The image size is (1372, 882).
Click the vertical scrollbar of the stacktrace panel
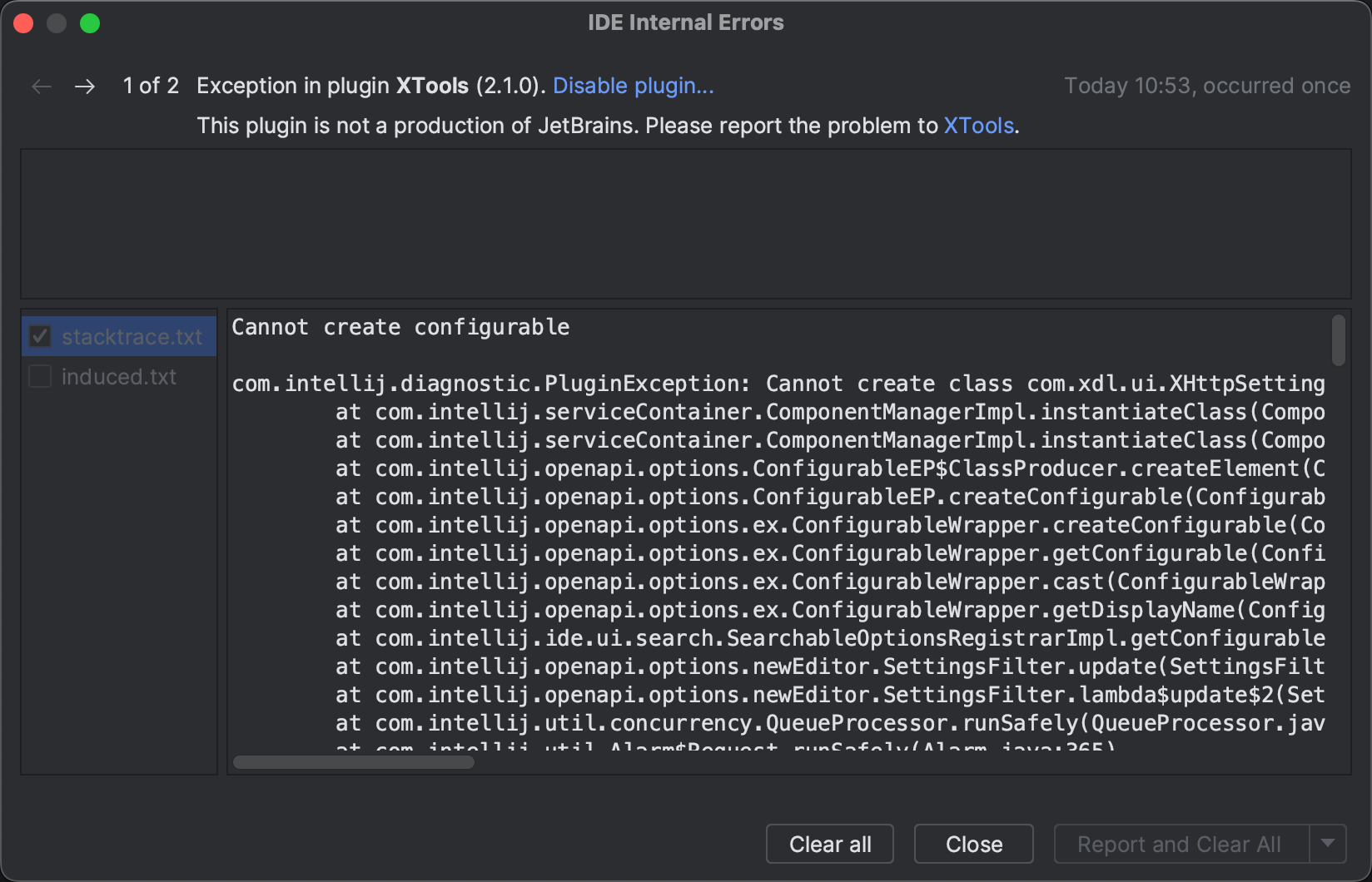pos(1339,341)
